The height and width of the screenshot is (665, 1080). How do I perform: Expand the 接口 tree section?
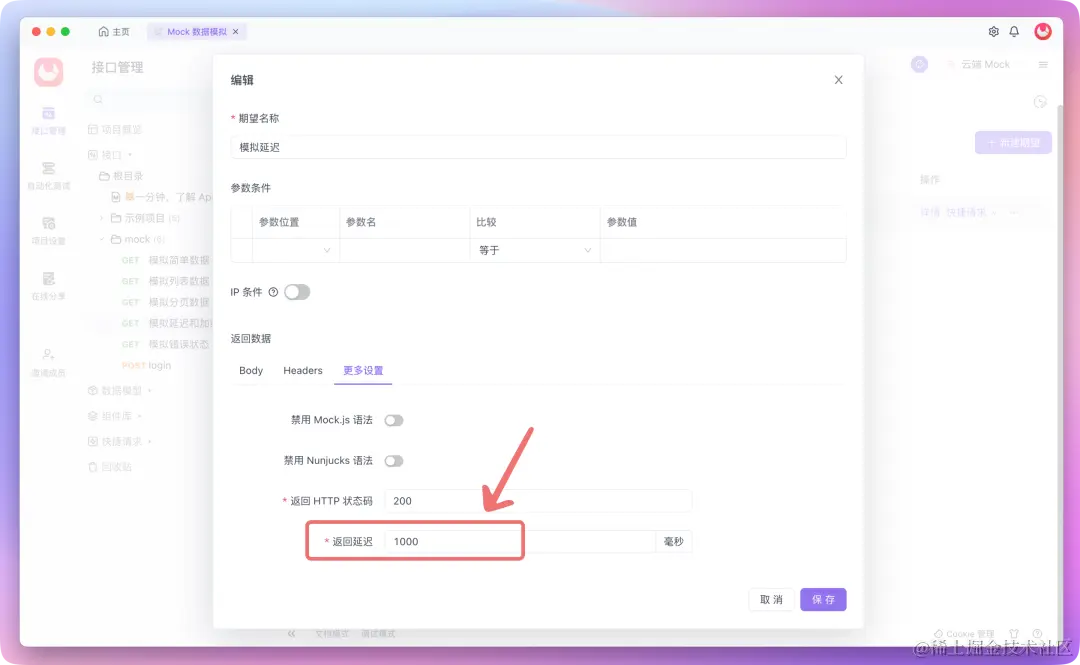[x=110, y=155]
